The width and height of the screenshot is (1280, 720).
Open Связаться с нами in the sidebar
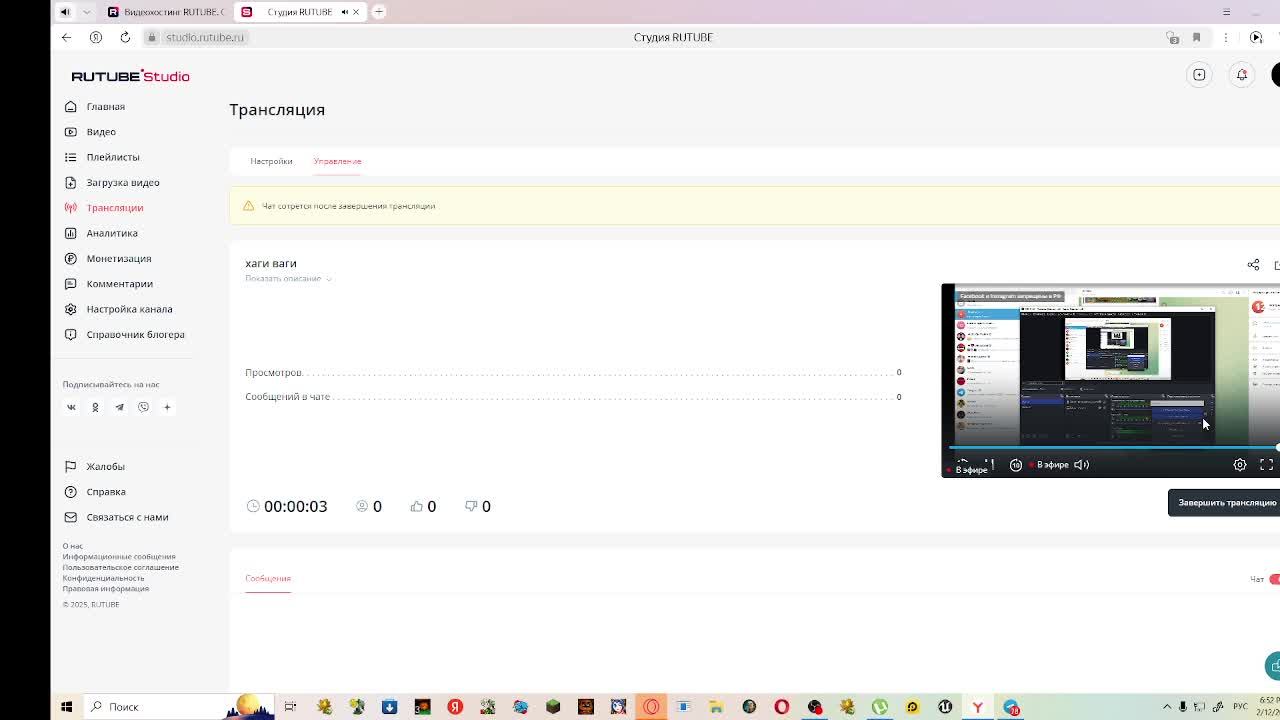point(127,517)
